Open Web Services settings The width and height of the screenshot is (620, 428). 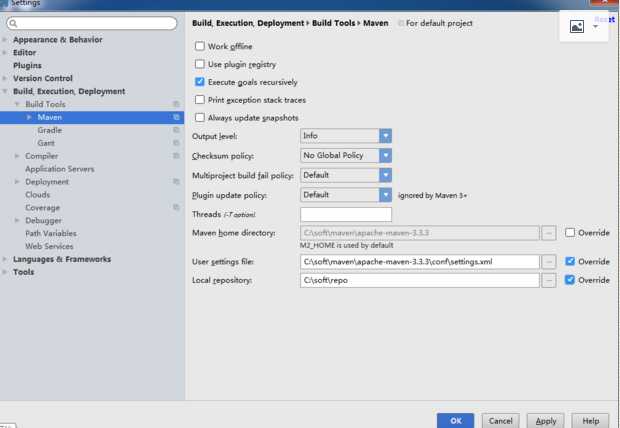tap(49, 246)
